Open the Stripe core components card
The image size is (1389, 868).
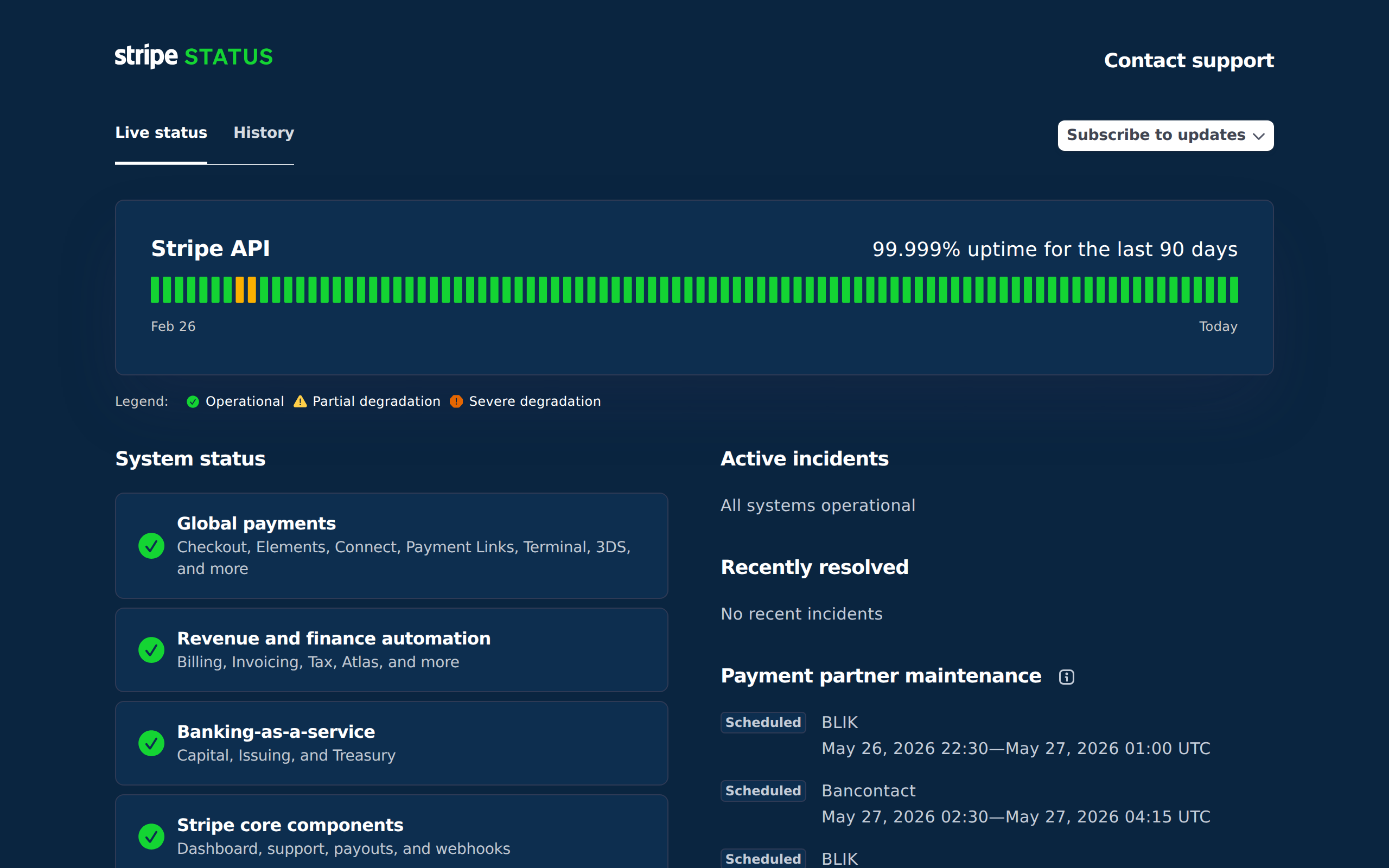click(x=391, y=831)
